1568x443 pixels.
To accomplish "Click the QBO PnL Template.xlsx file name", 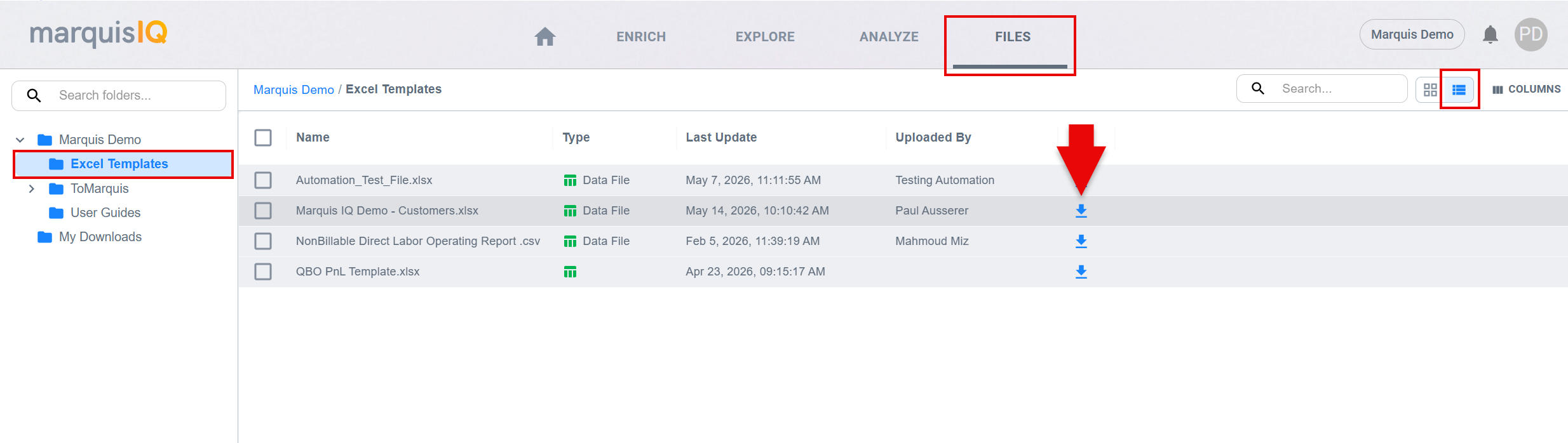I will click(358, 272).
